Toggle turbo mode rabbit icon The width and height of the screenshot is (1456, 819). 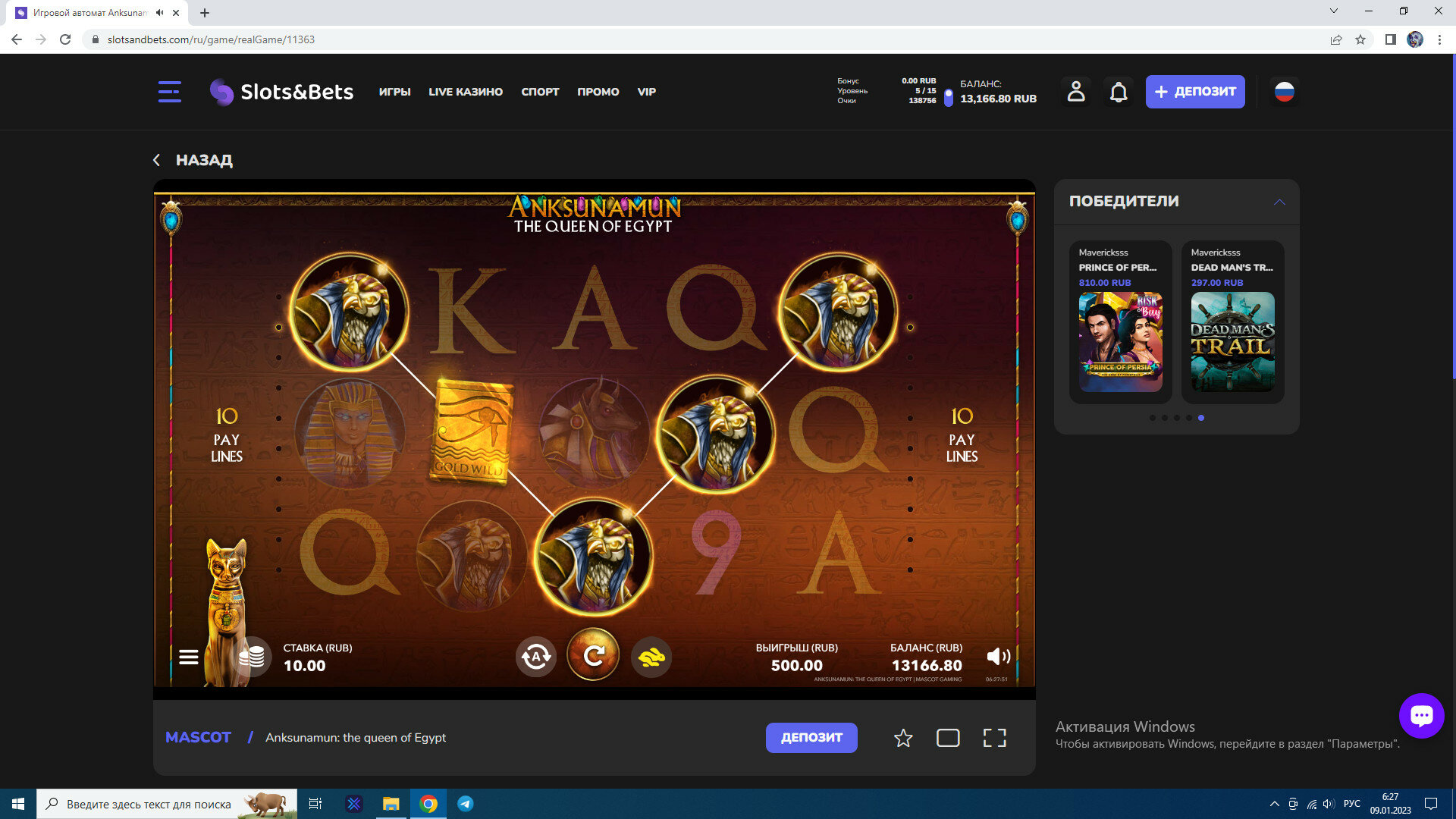651,657
